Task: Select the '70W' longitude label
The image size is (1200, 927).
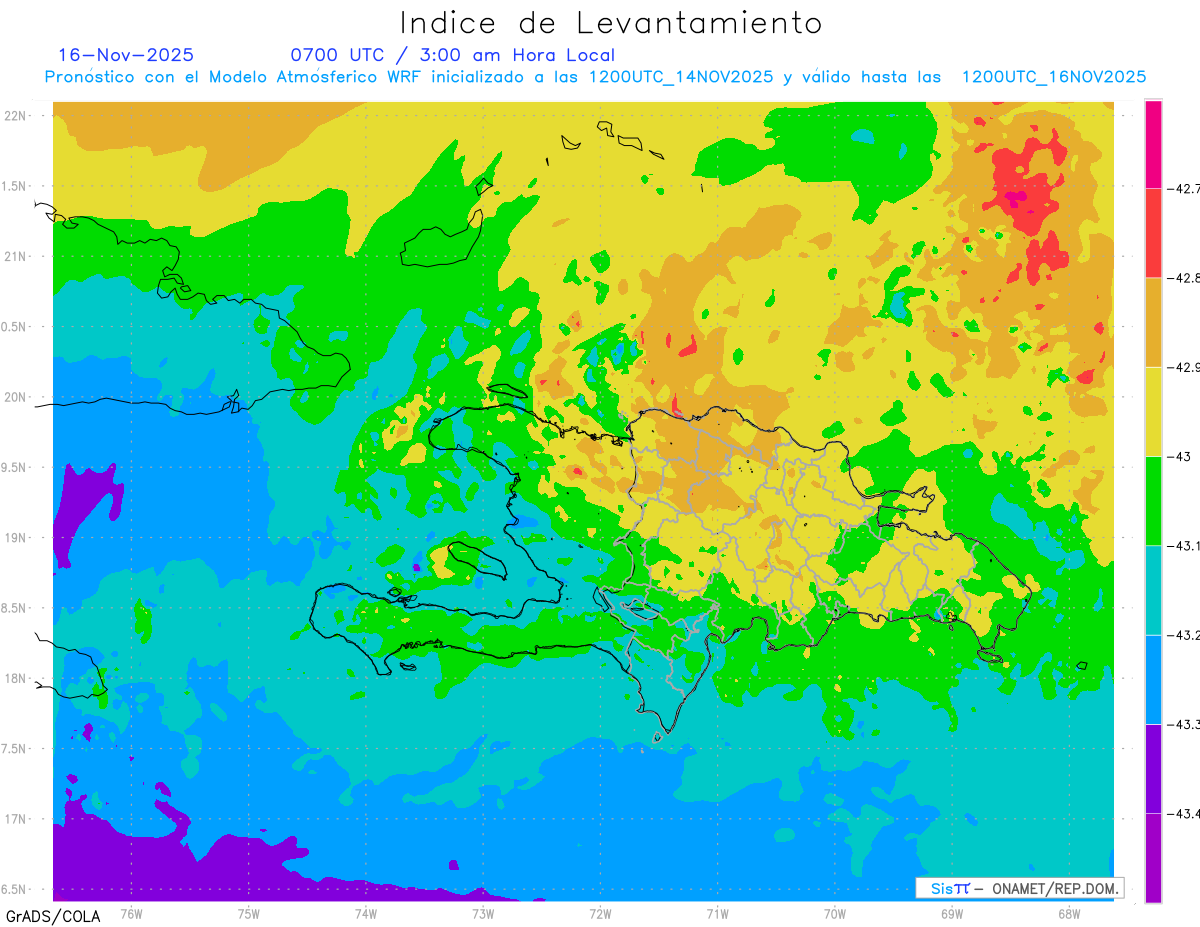Action: tap(834, 914)
